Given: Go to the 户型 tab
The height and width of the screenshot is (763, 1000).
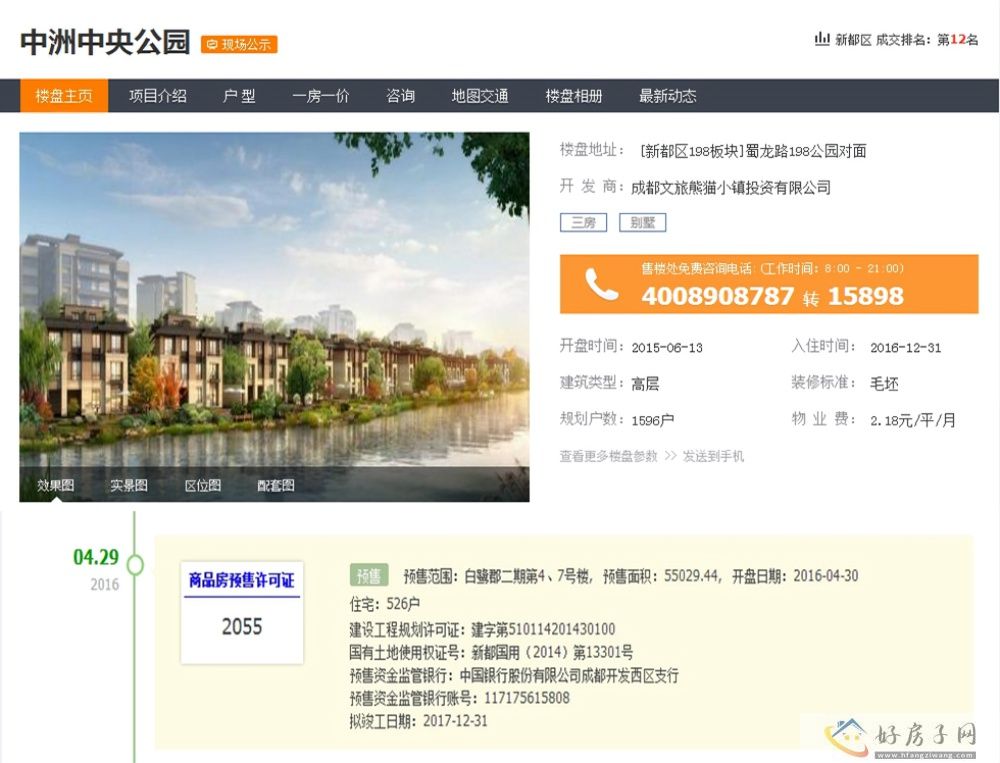Looking at the screenshot, I should (x=239, y=96).
